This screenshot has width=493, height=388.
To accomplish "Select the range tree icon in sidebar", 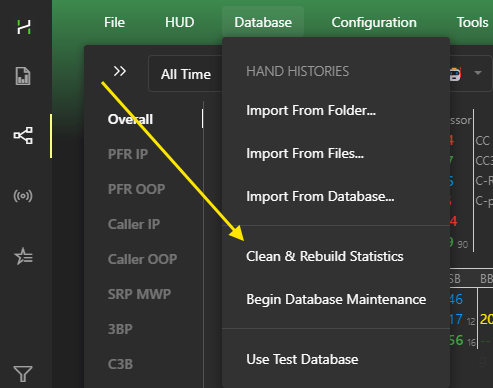I will [23, 135].
